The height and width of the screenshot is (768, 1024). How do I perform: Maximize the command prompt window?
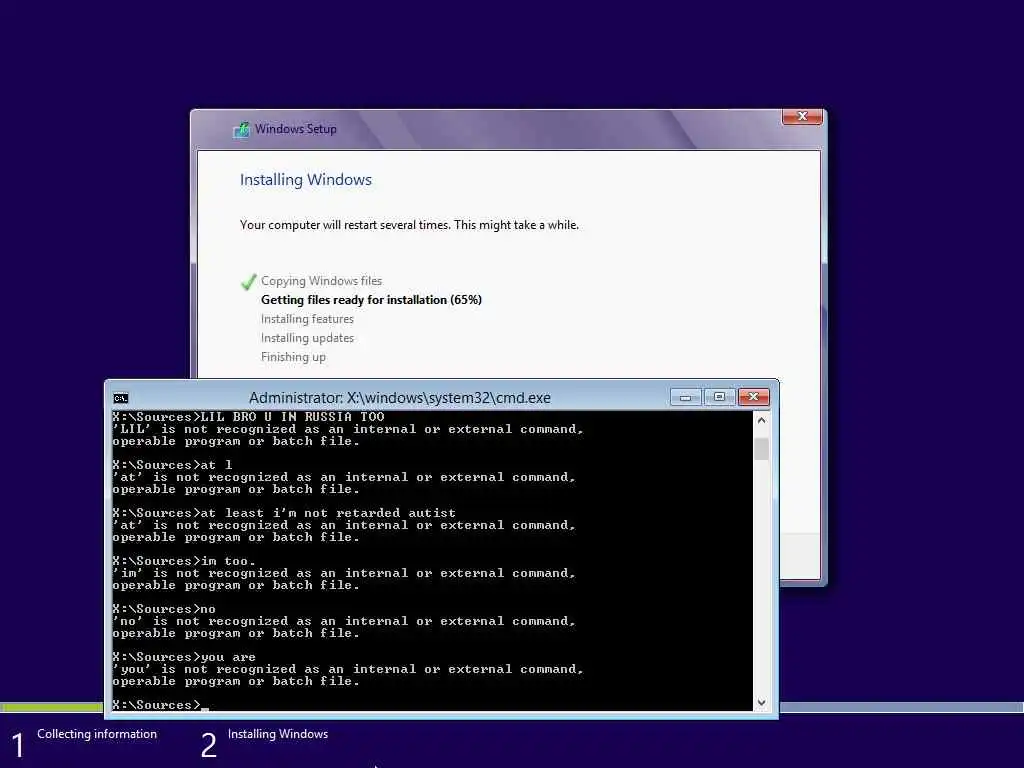(x=719, y=397)
